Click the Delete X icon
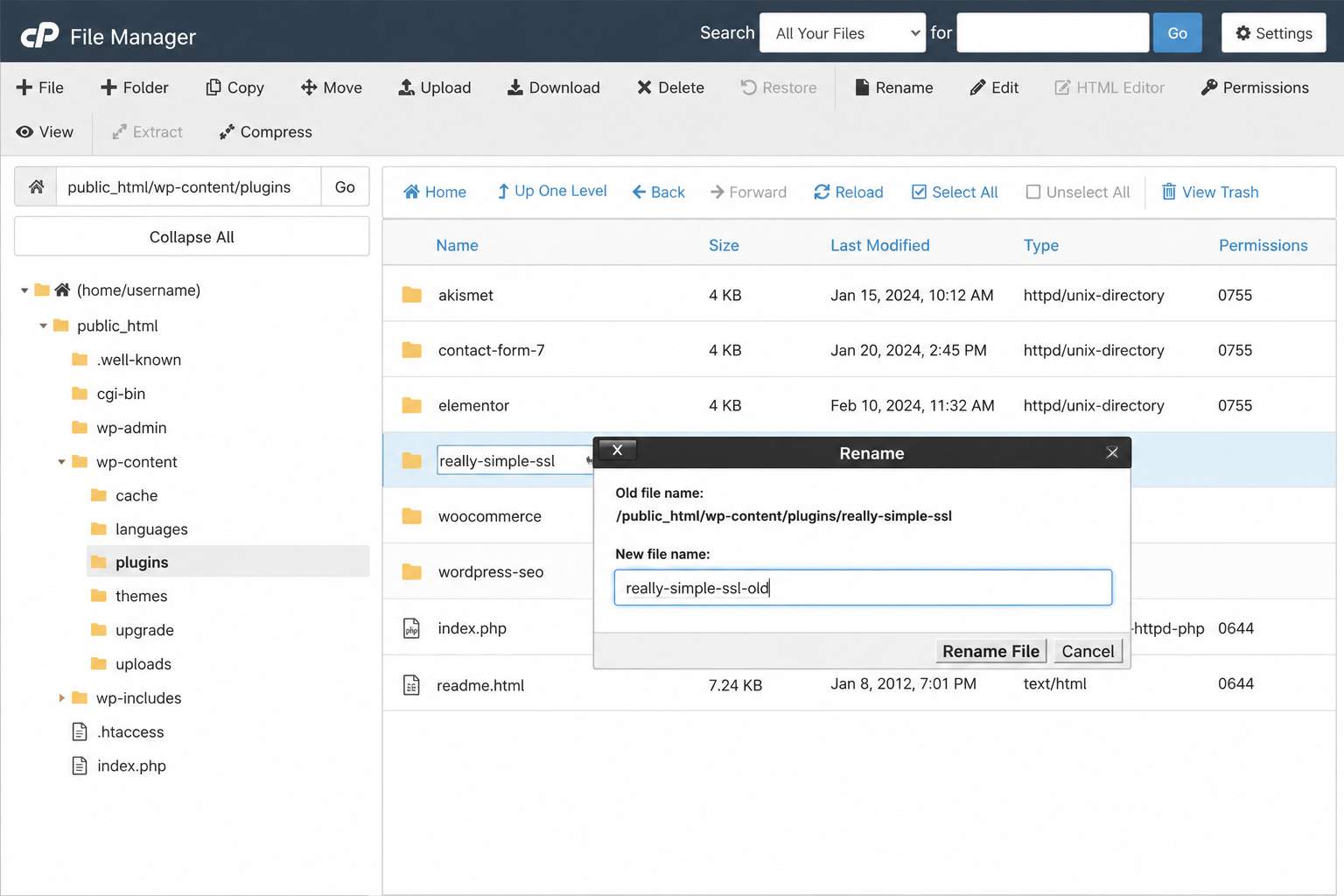The image size is (1344, 896). (x=644, y=87)
